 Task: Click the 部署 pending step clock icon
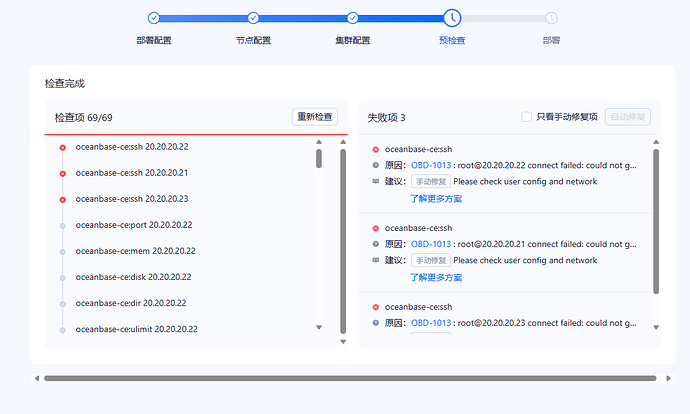pos(551,18)
